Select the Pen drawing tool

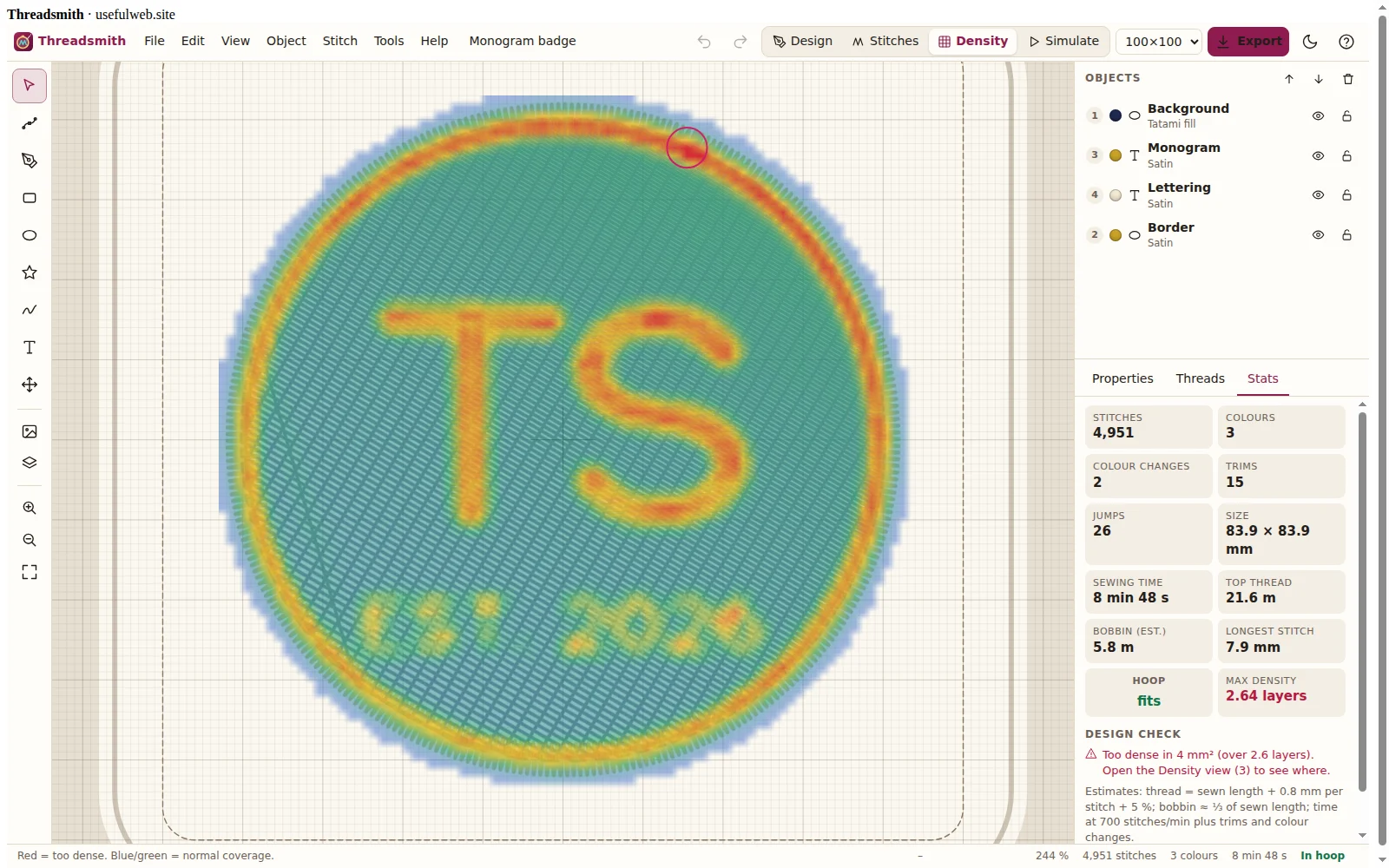pyautogui.click(x=30, y=161)
